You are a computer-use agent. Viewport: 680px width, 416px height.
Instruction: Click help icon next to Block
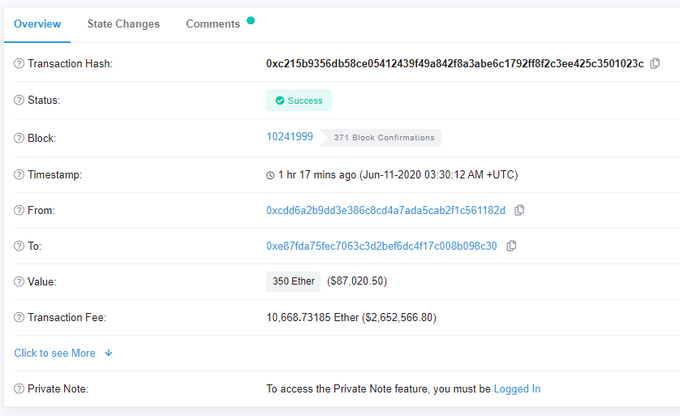click(x=19, y=138)
